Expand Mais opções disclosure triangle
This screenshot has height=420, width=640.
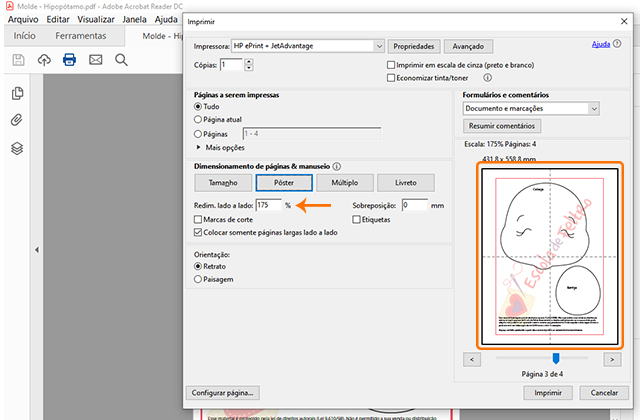coord(197,147)
